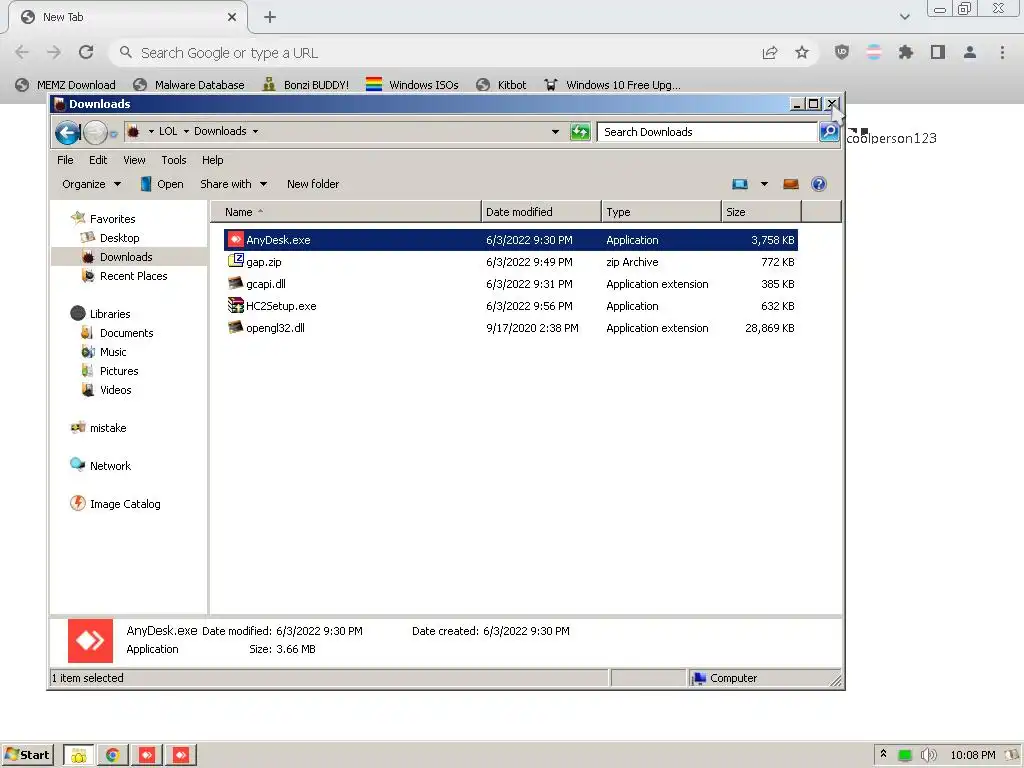
Task: Expand the arrow after LOL in breadcrumb
Action: (x=186, y=131)
